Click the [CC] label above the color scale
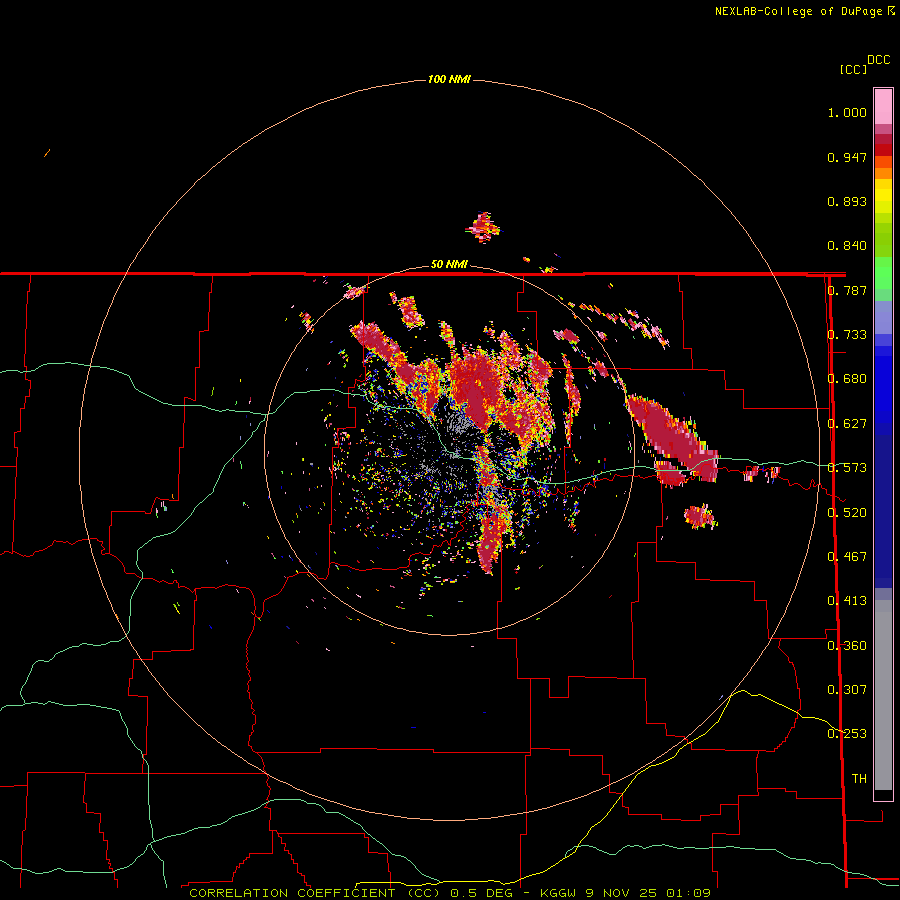Screen dimensions: 900x900 [x=854, y=69]
